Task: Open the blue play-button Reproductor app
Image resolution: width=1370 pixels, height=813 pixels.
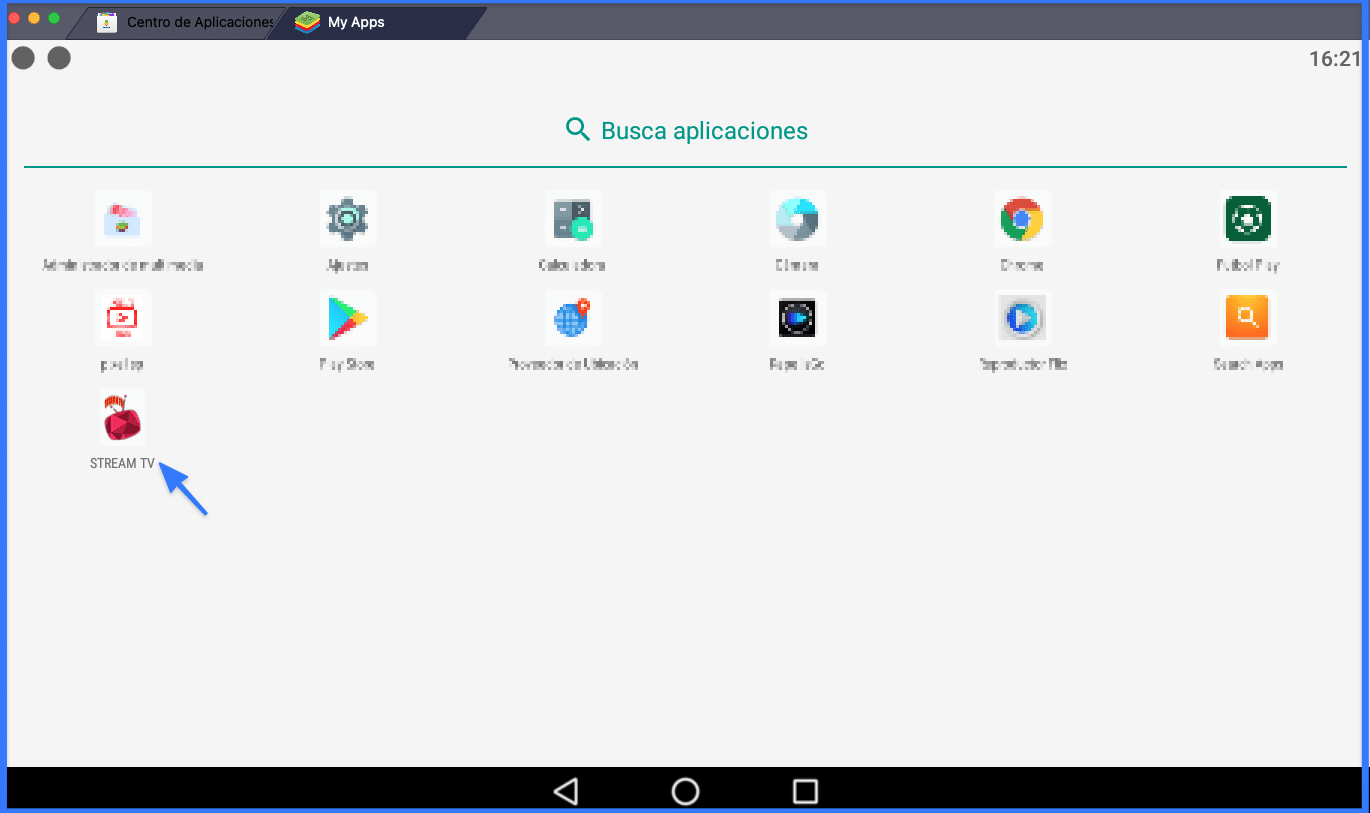Action: tap(1022, 318)
